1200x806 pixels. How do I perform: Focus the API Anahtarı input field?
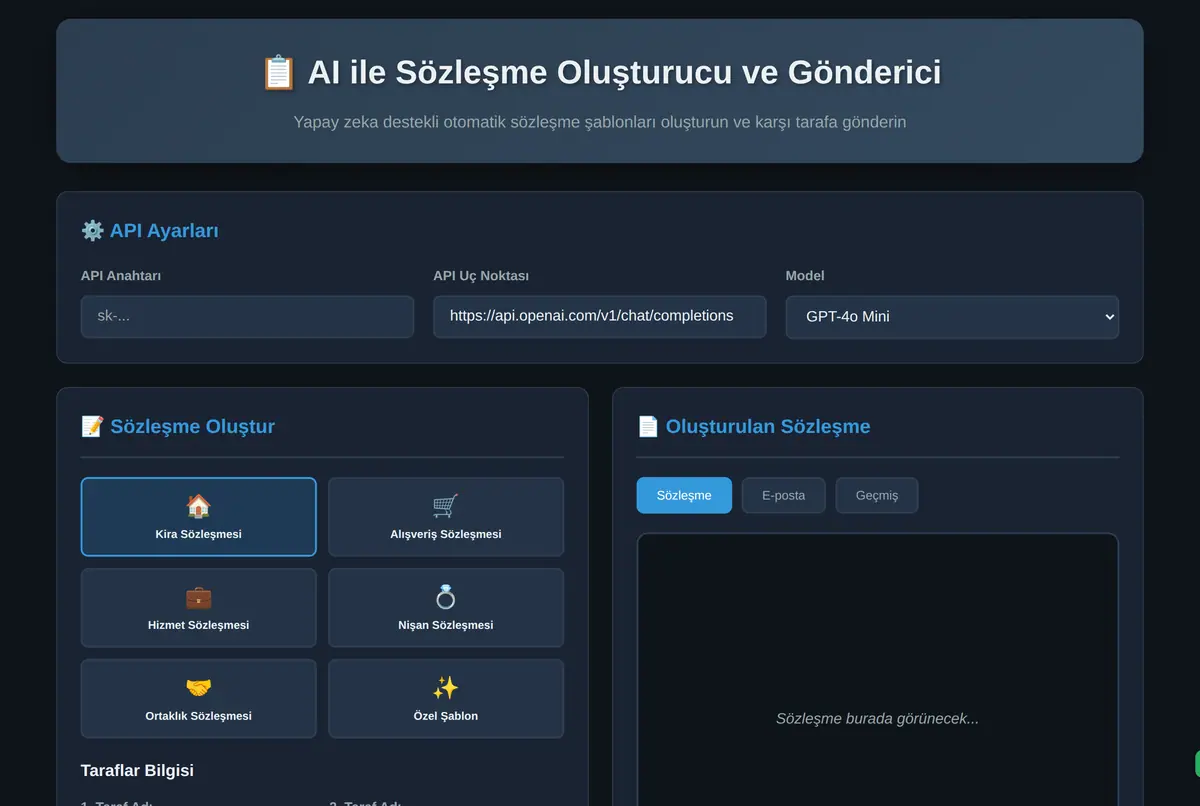tap(247, 316)
